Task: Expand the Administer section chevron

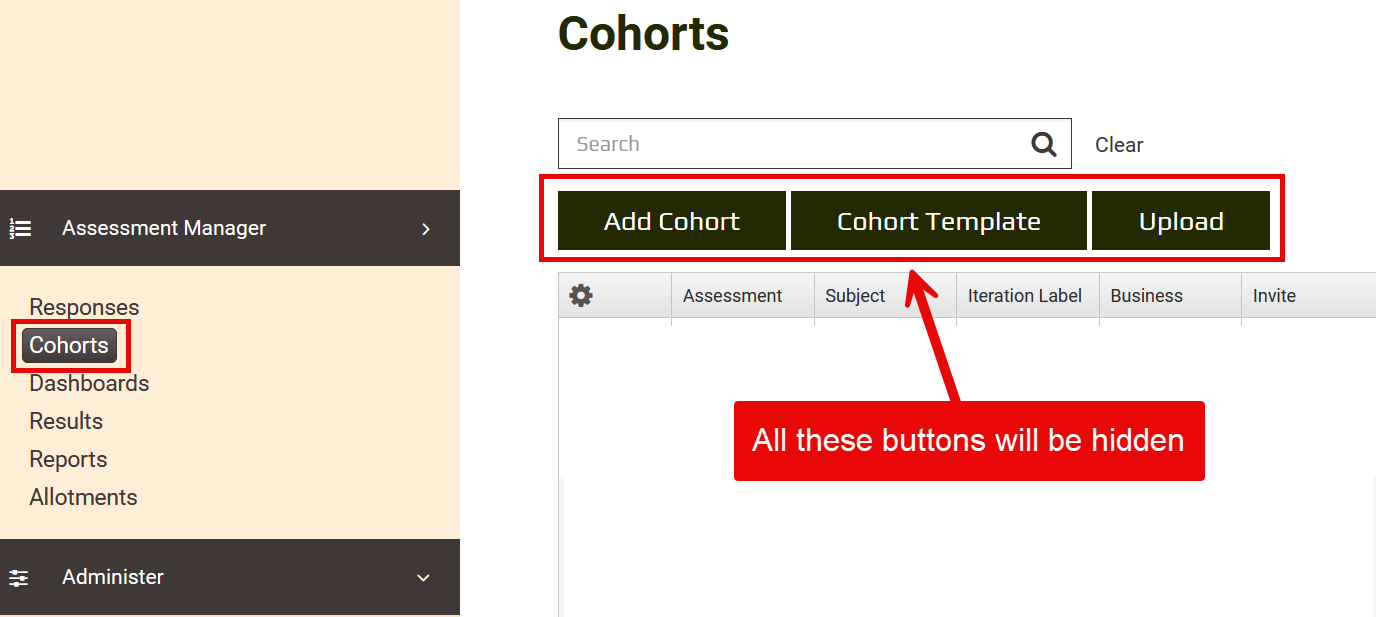Action: [423, 577]
